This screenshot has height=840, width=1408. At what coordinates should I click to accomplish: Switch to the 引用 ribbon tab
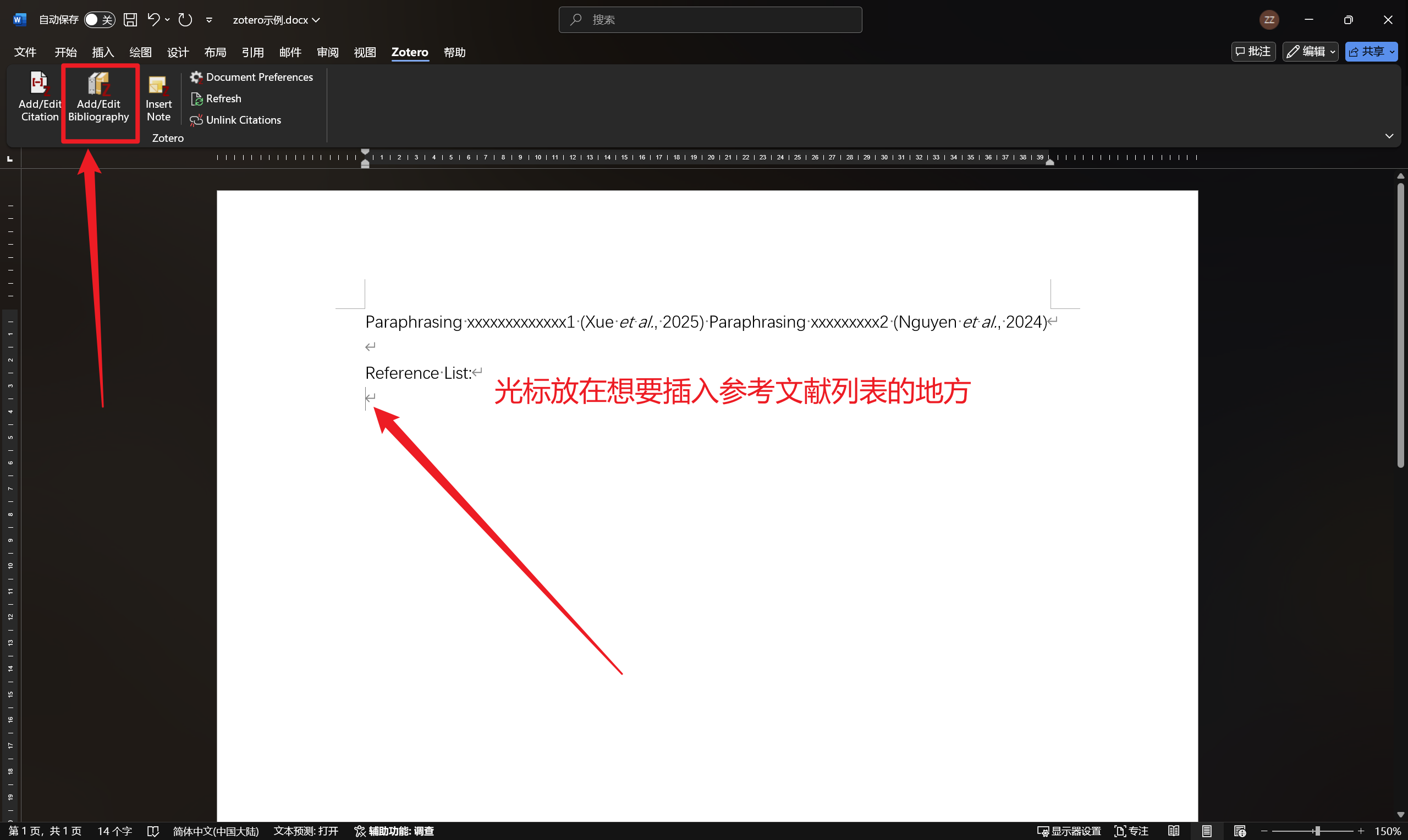point(254,52)
